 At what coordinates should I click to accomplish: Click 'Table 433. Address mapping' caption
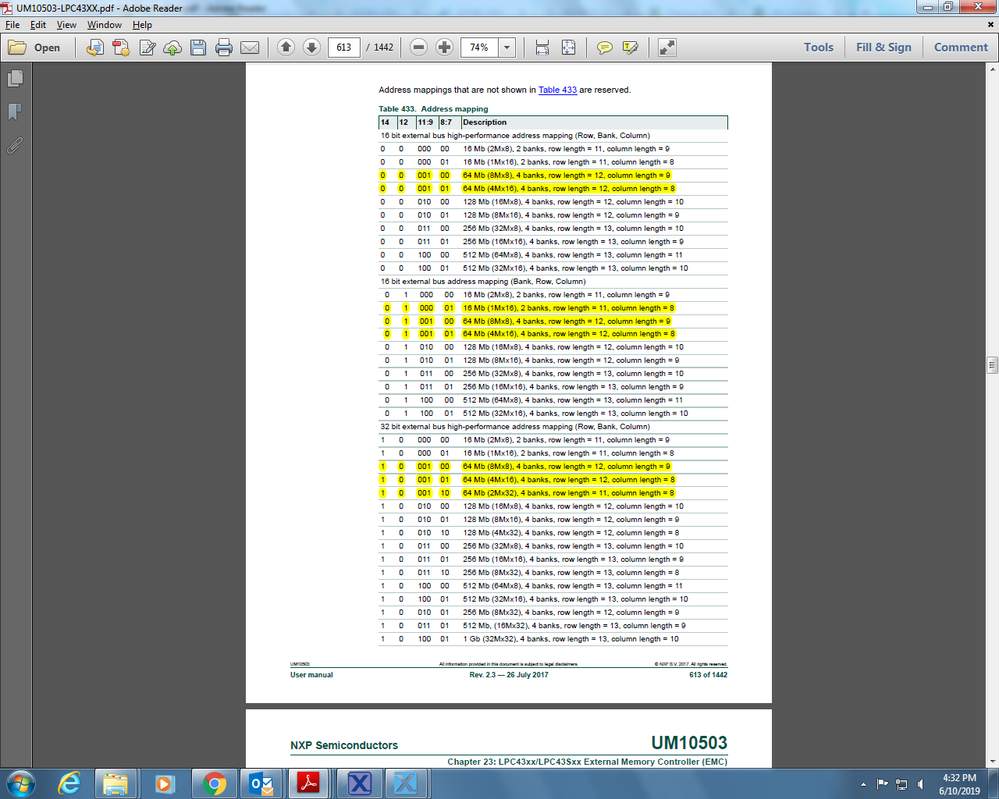pos(433,109)
